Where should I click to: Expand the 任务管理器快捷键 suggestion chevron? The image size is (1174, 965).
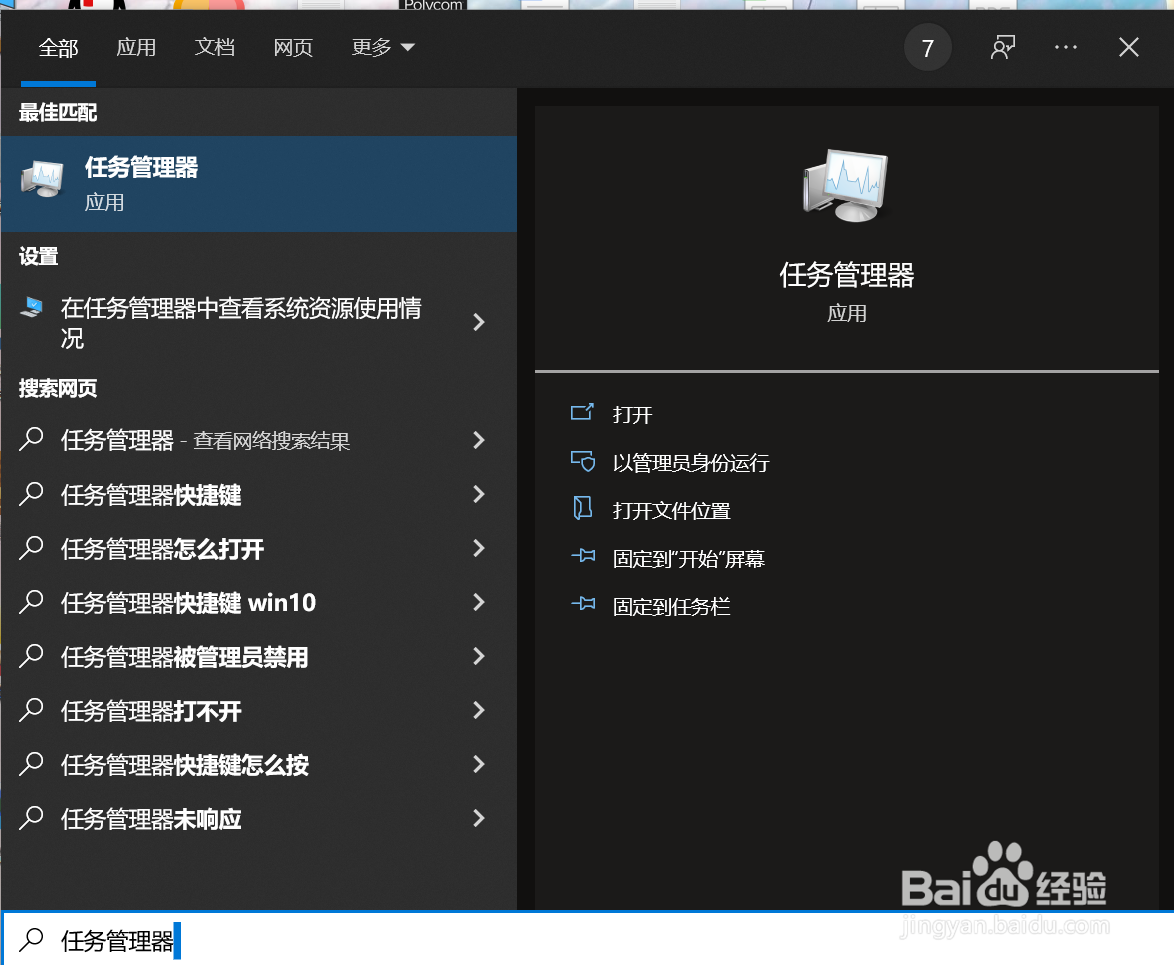pos(479,494)
